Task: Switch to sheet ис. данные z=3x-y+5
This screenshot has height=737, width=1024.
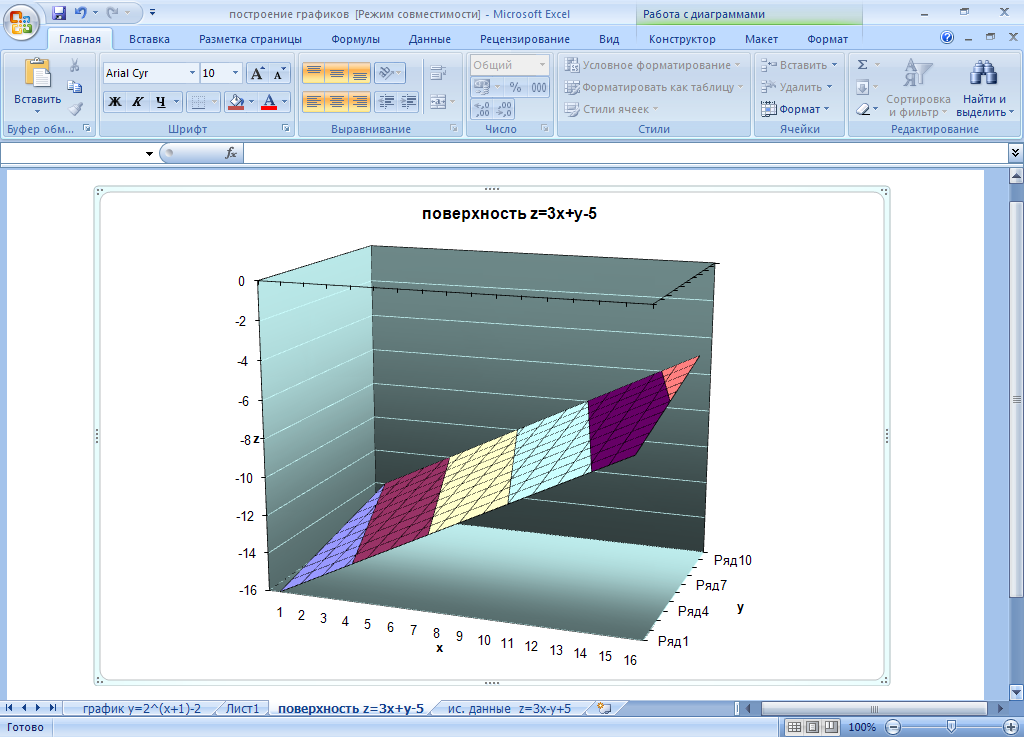Action: 509,708
